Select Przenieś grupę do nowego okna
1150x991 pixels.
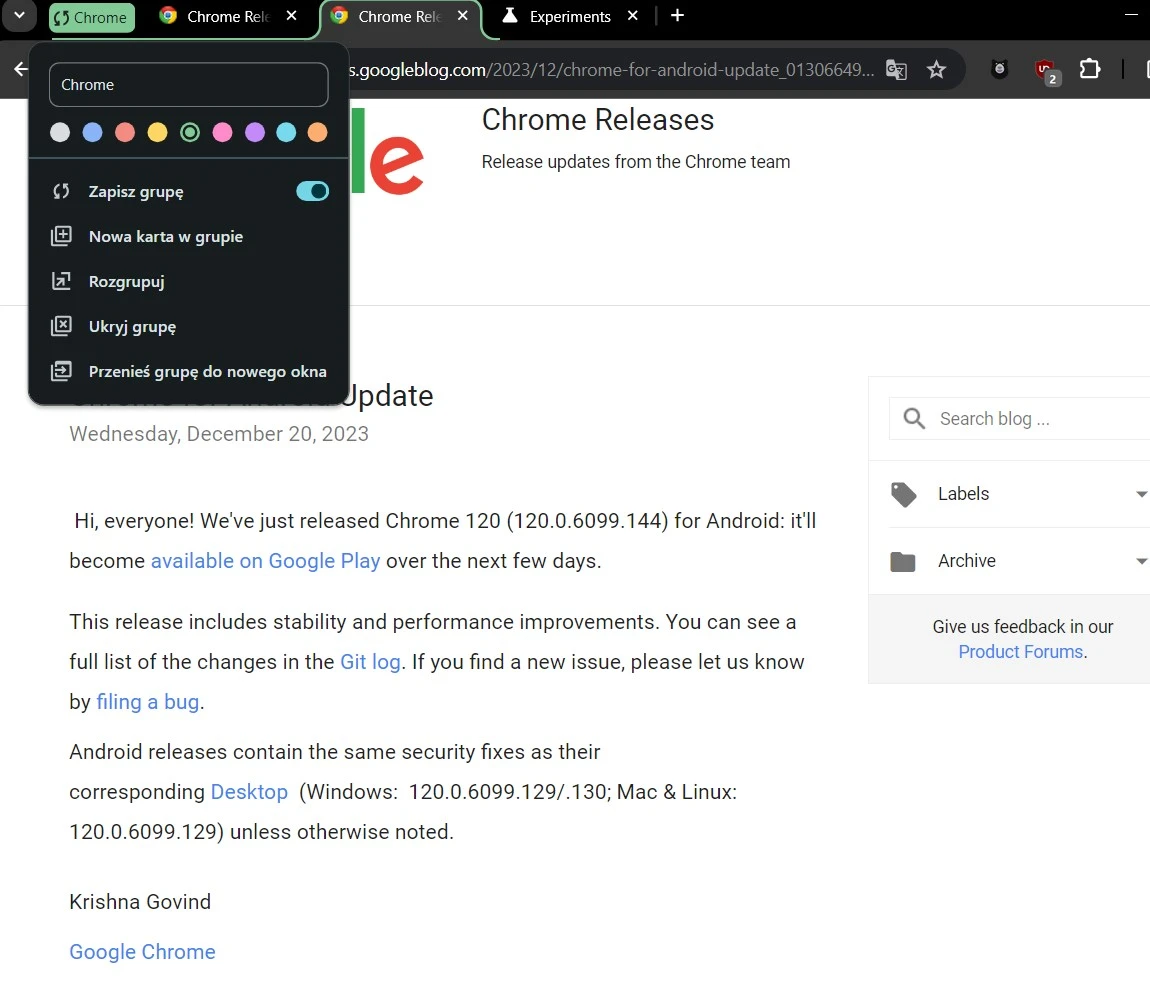188,371
